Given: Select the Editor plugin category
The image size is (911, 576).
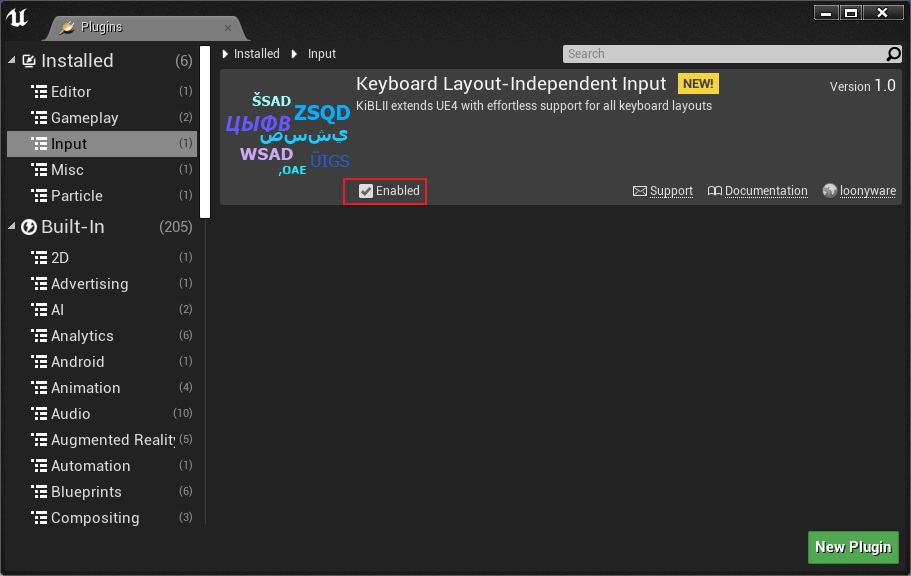Looking at the screenshot, I should pos(102,92).
